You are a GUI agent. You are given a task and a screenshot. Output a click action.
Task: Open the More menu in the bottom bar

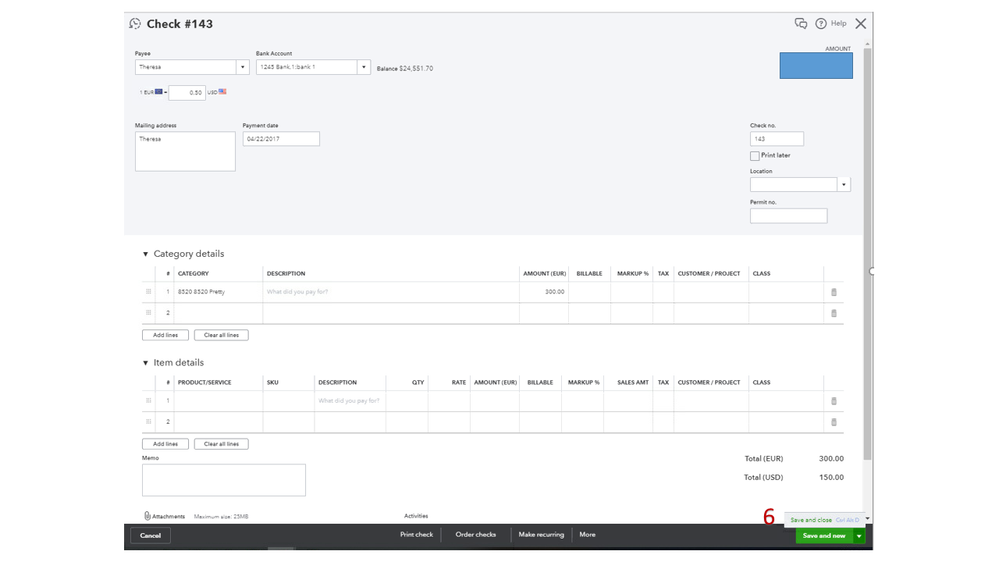[x=587, y=535]
